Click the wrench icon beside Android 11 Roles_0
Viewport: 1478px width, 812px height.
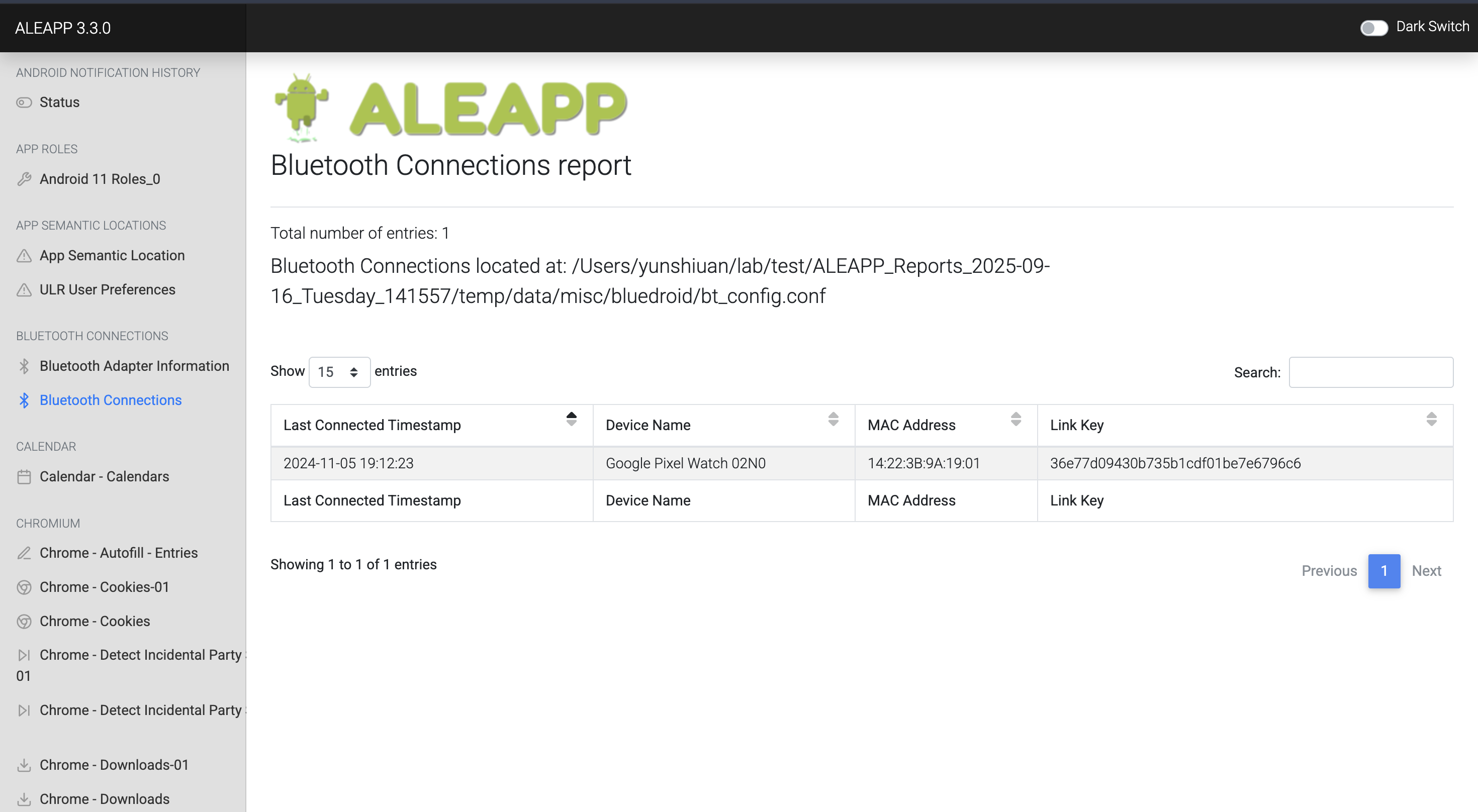pos(24,179)
